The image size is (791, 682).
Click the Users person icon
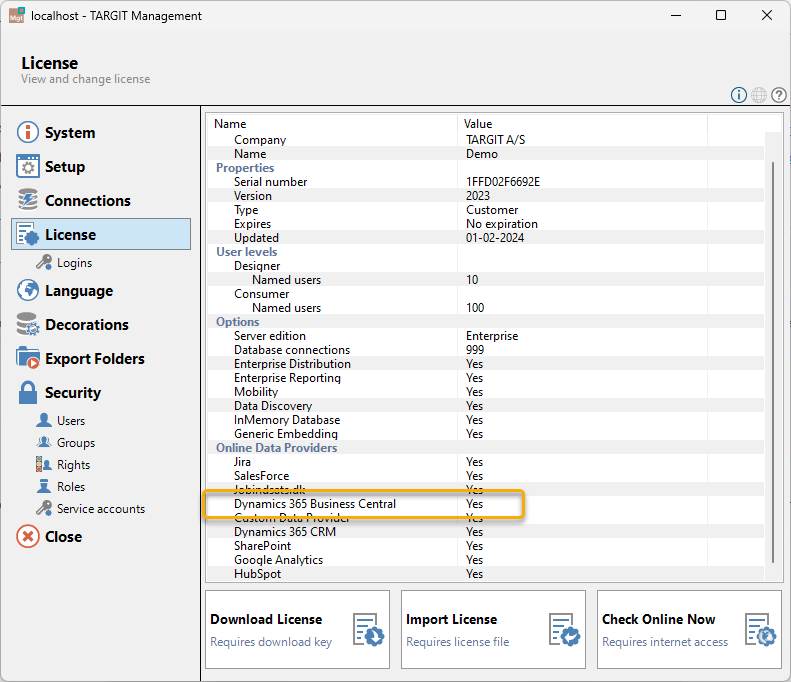click(44, 420)
